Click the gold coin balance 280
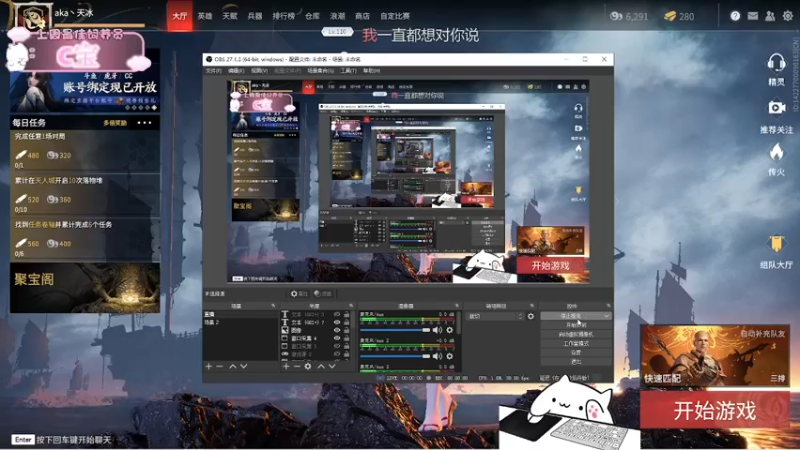The height and width of the screenshot is (450, 800). coord(679,16)
